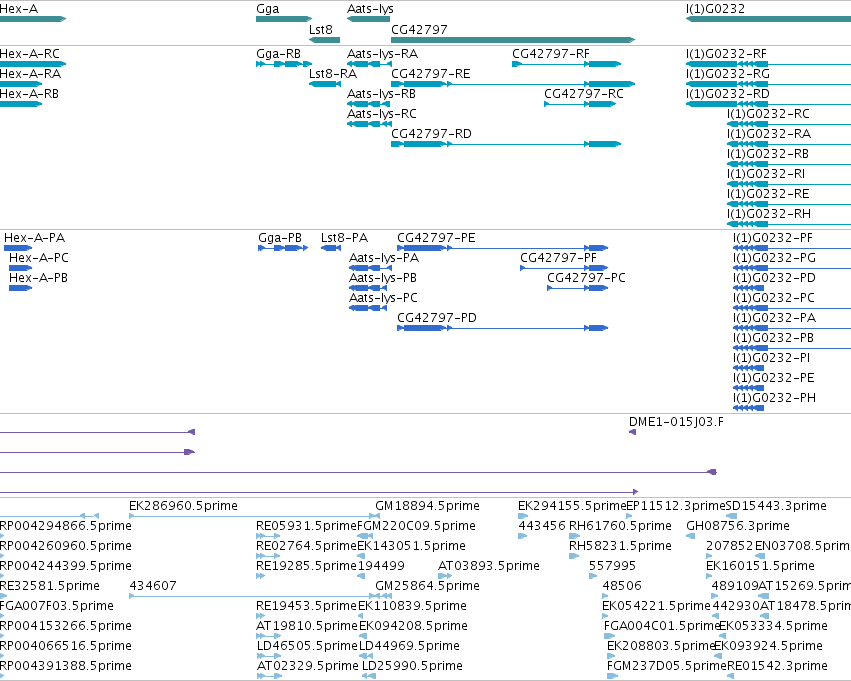Select the Hex-A-PC protein feature

pos(21,268)
